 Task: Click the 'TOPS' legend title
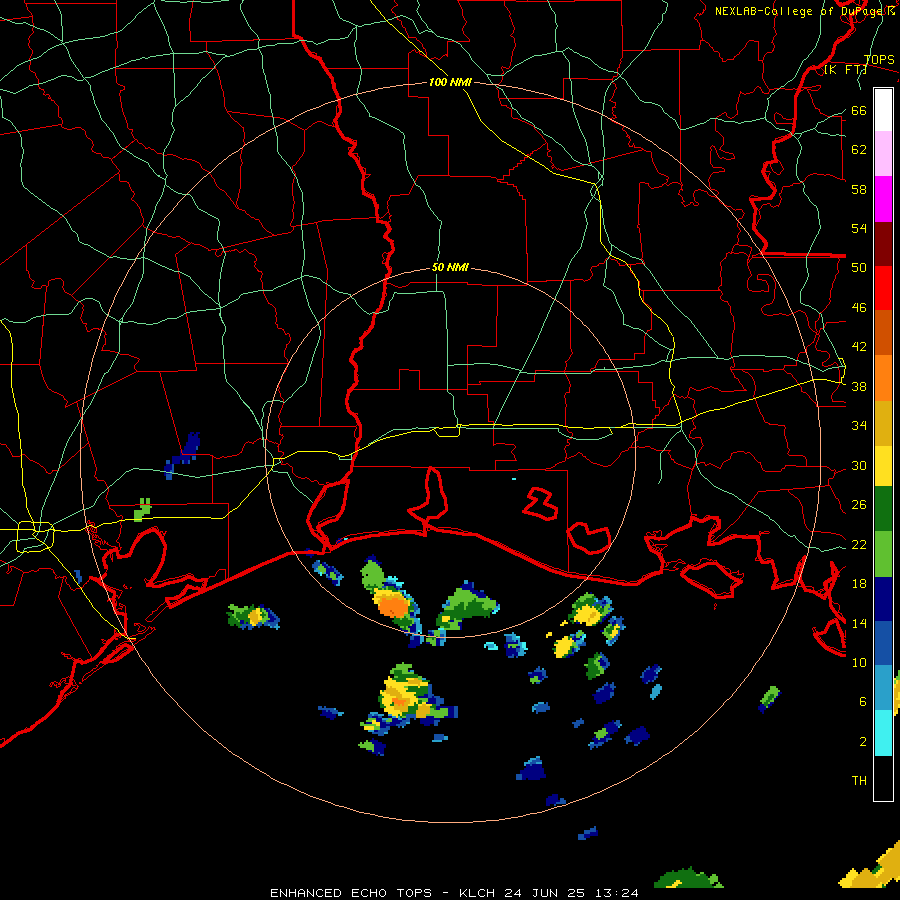(879, 60)
